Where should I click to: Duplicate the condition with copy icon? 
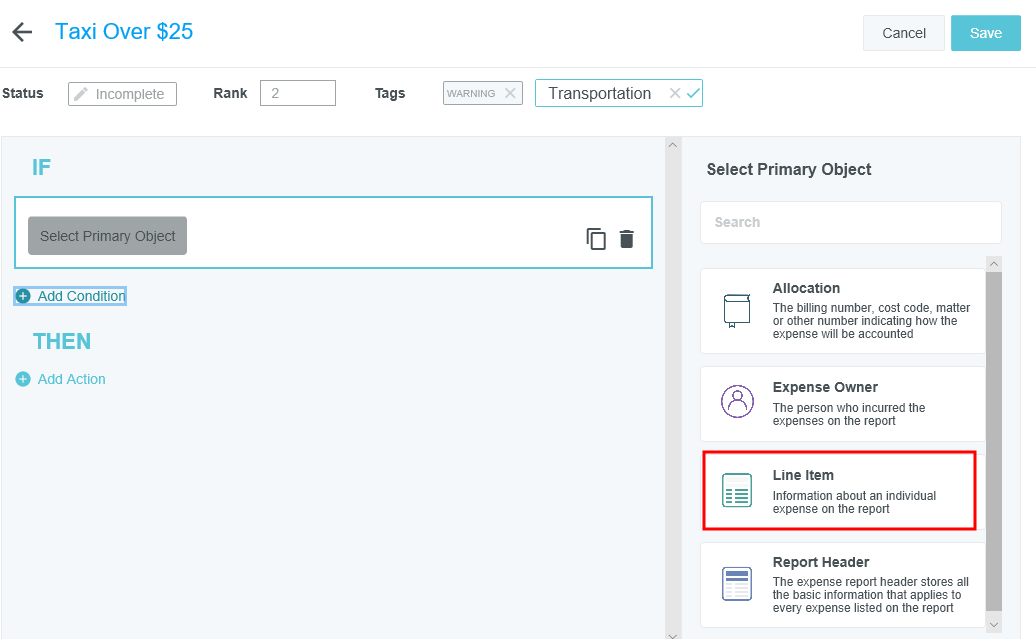pos(596,239)
